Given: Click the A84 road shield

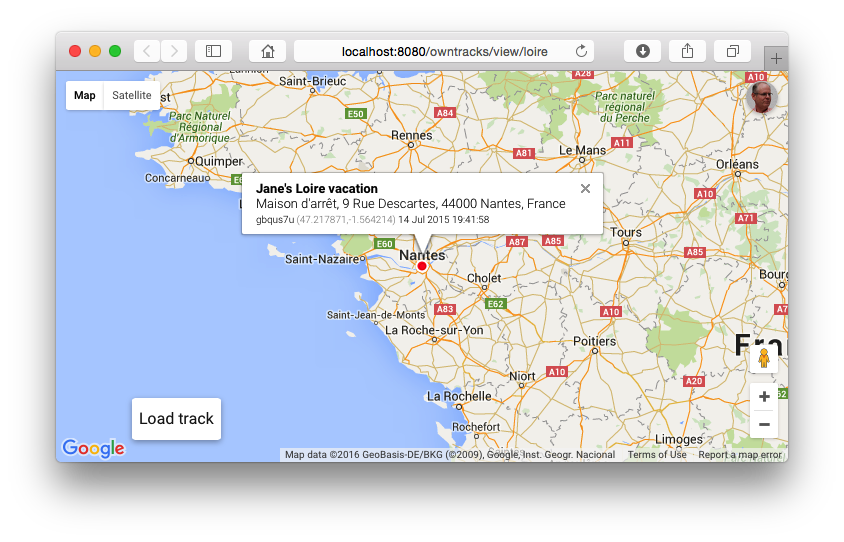Looking at the screenshot, I should tap(445, 112).
